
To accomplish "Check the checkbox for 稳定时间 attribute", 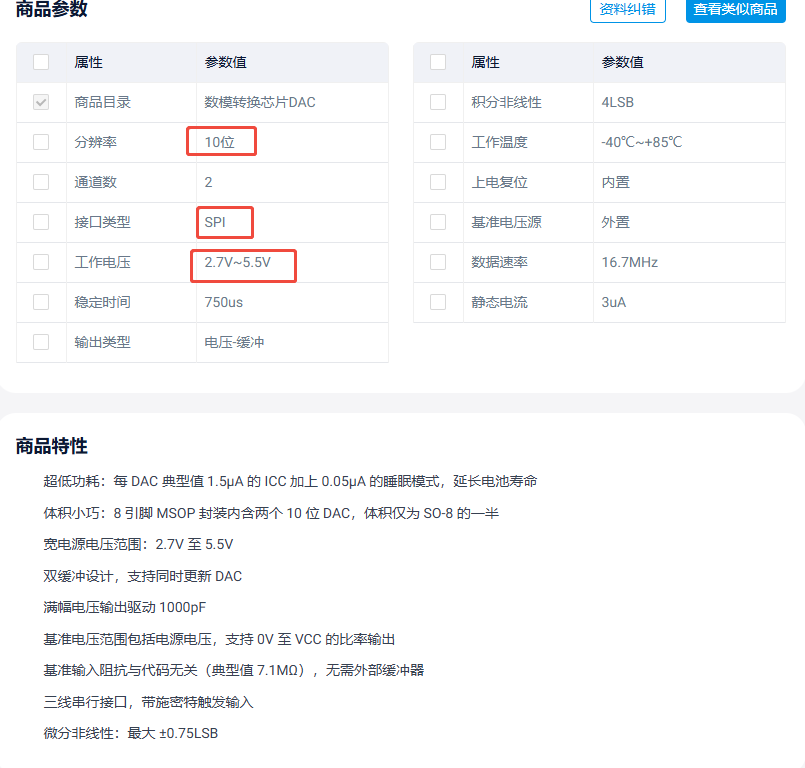I will (x=40, y=302).
